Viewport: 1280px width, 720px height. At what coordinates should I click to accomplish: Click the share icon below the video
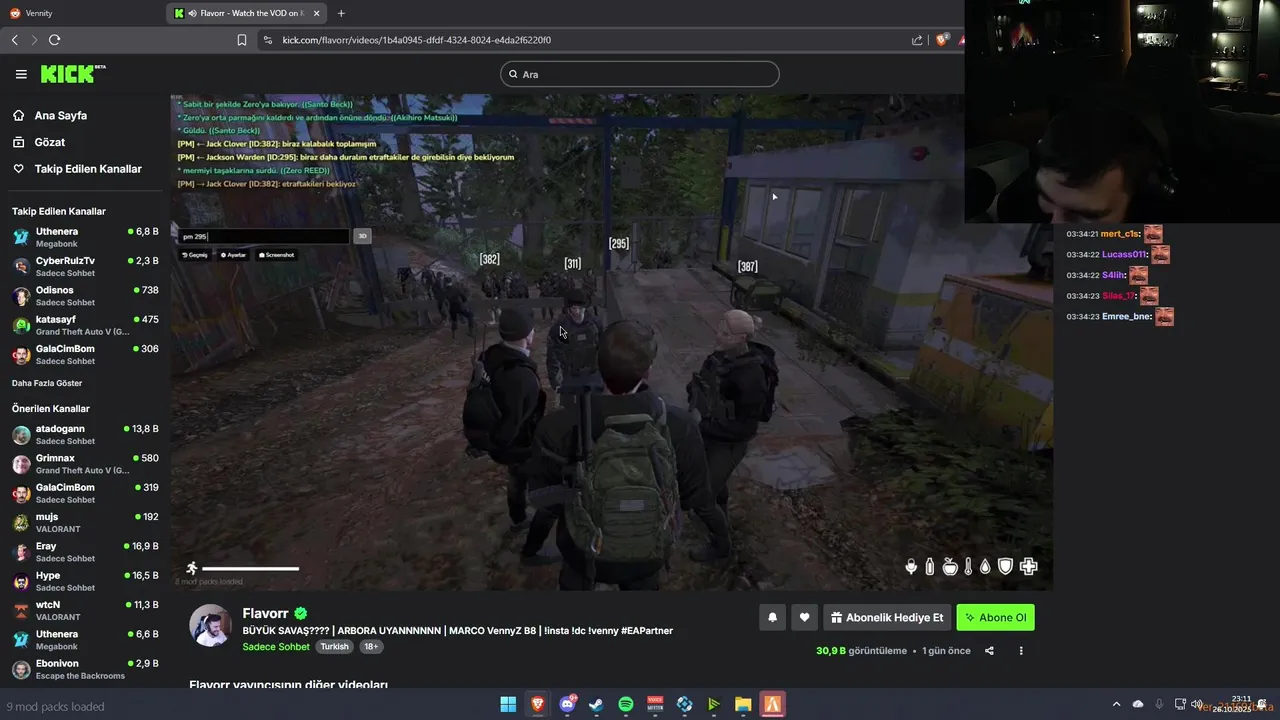pos(989,651)
